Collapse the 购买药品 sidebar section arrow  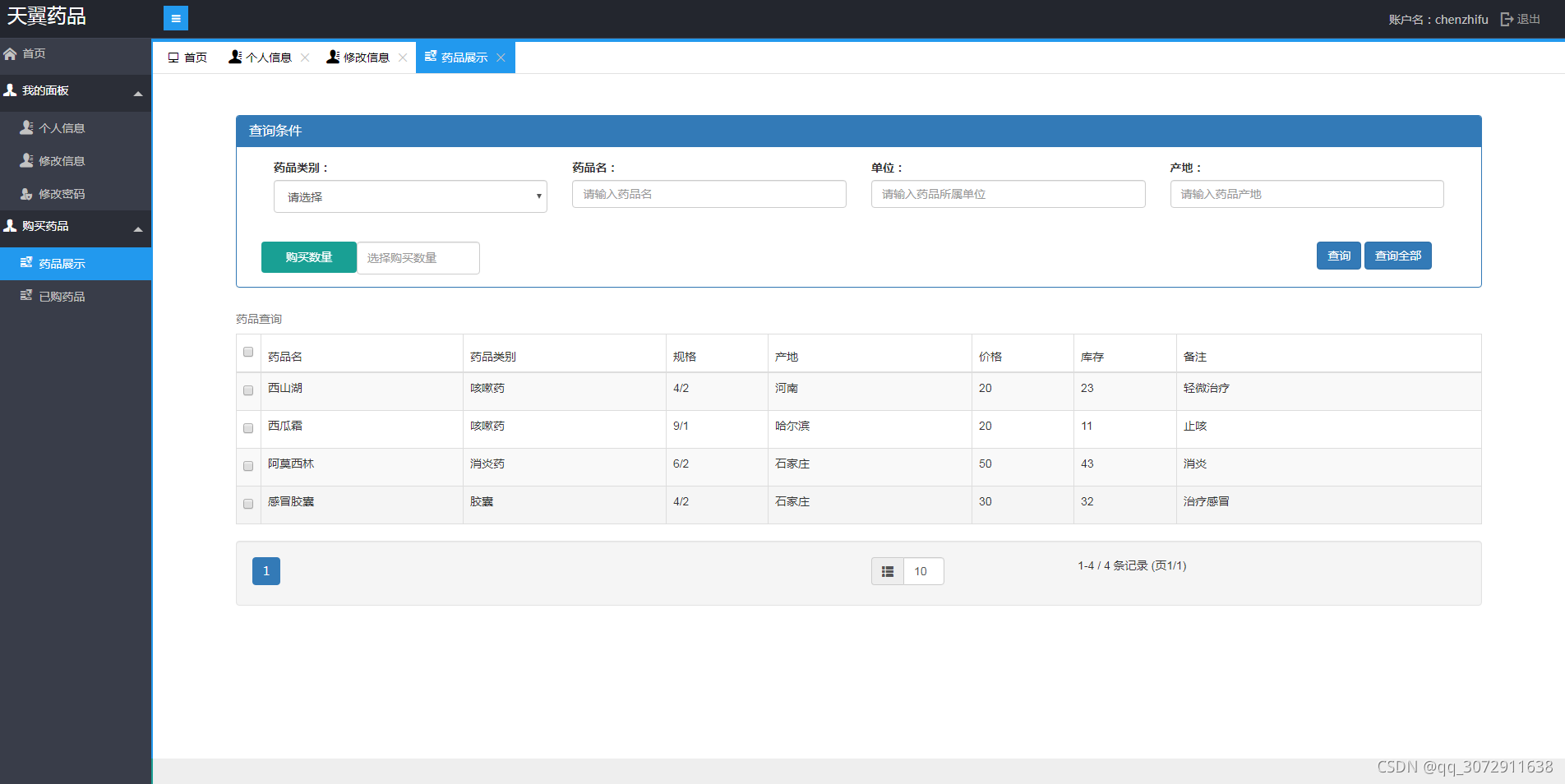pos(138,229)
